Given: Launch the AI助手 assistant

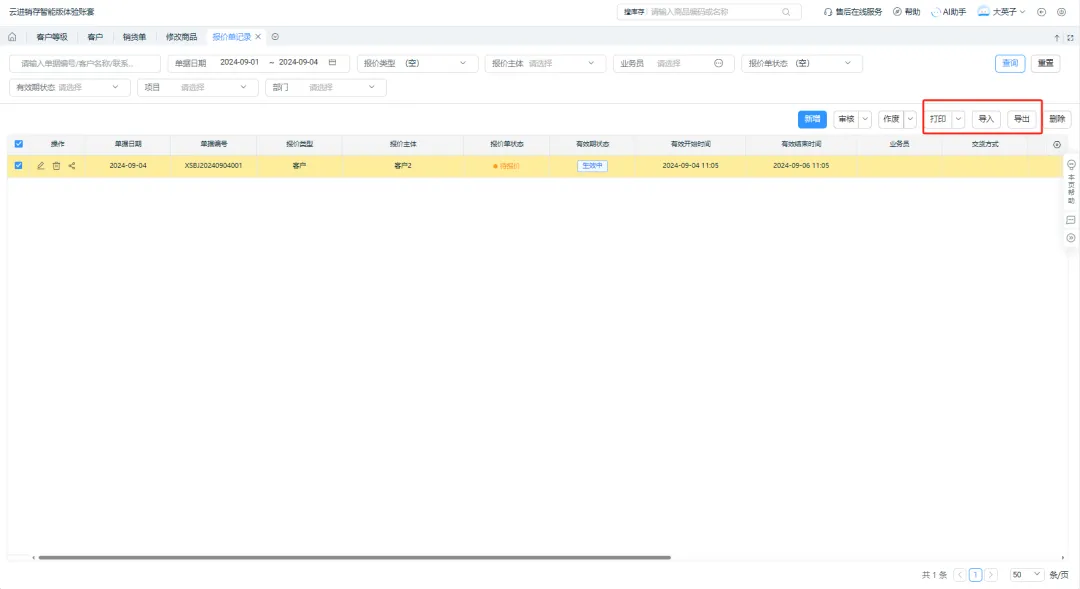Looking at the screenshot, I should [x=948, y=12].
